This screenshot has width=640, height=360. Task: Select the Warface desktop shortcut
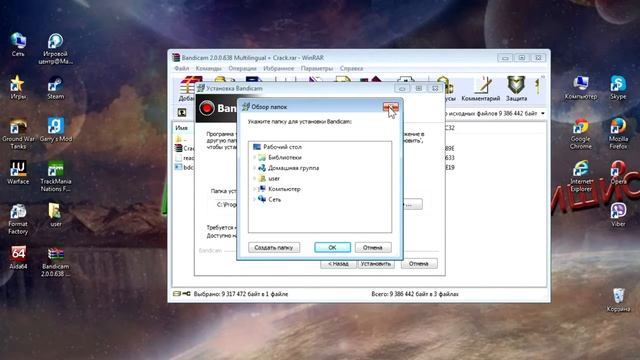[x=18, y=172]
